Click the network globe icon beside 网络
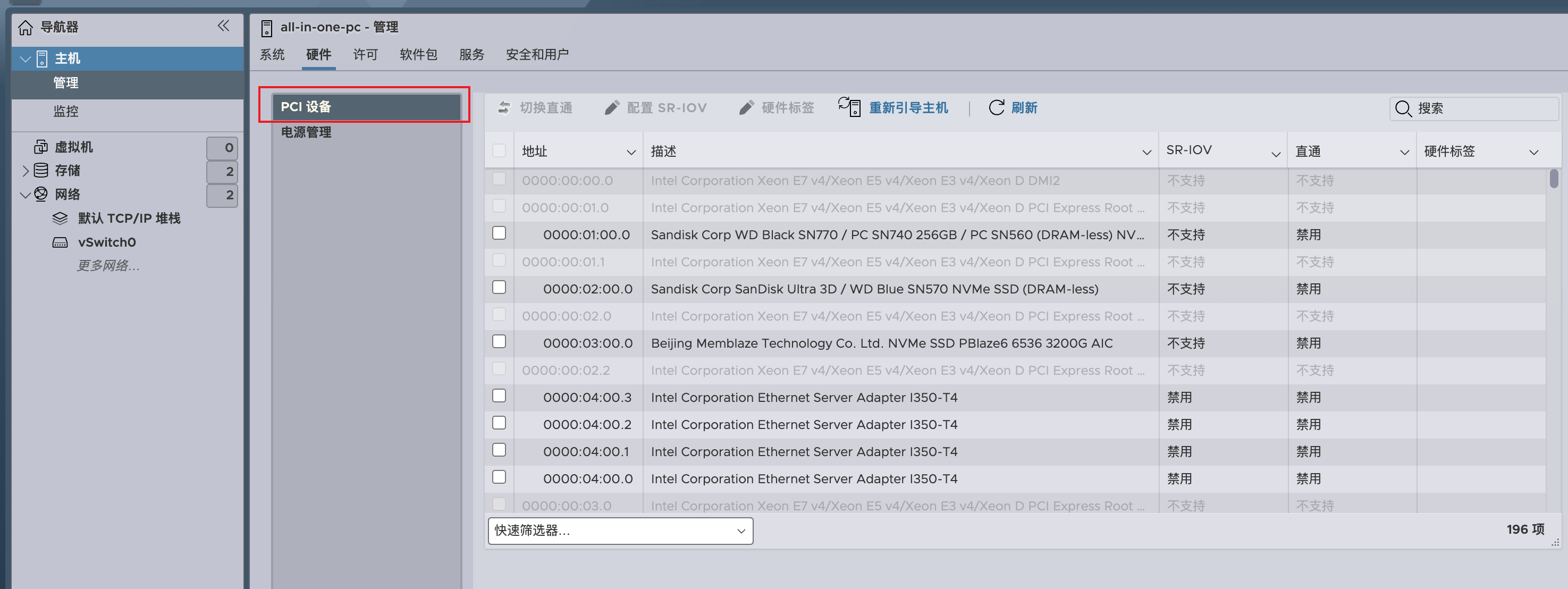This screenshot has height=589, width=1568. point(41,194)
